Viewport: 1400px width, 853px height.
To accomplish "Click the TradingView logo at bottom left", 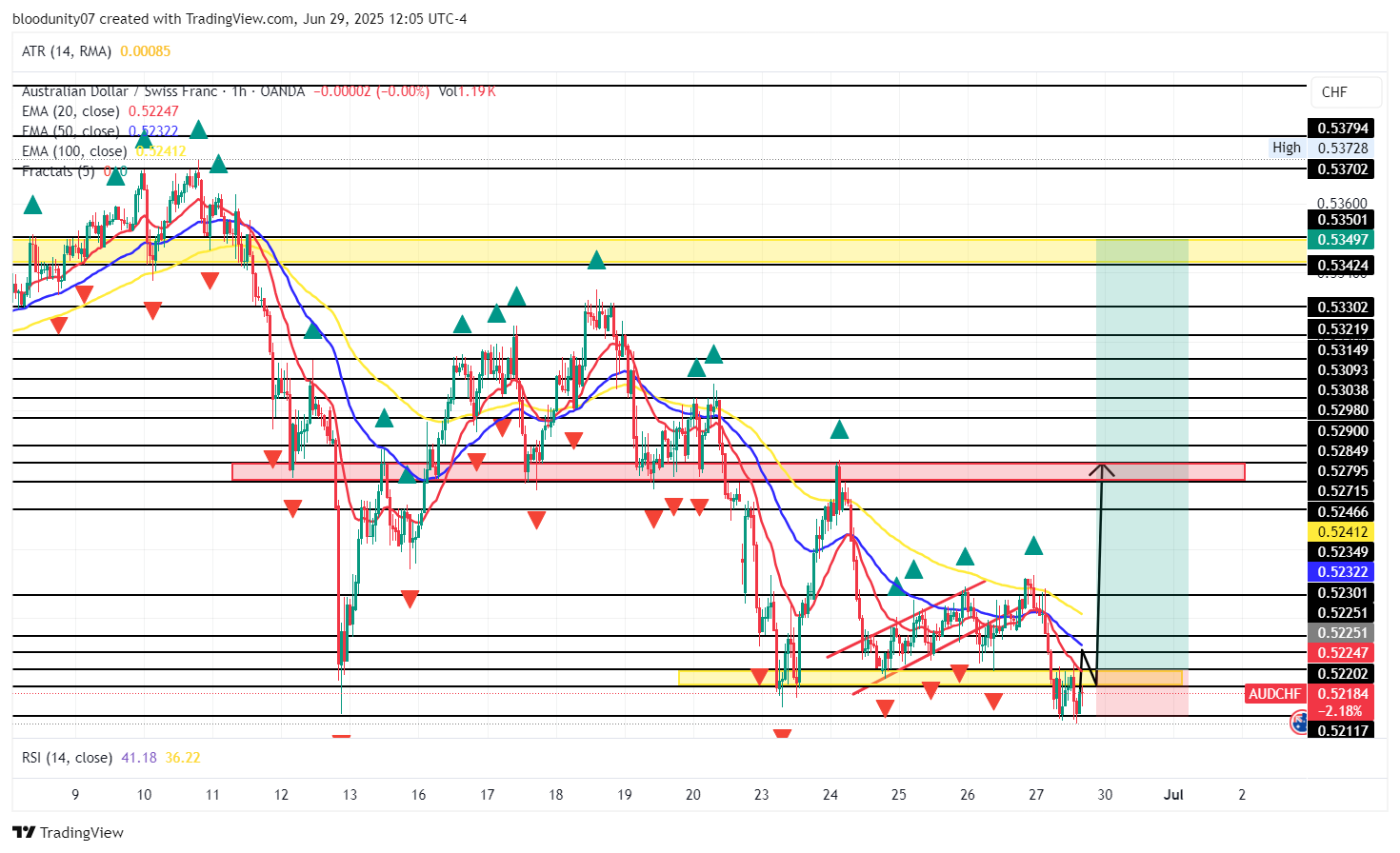I will 69,832.
